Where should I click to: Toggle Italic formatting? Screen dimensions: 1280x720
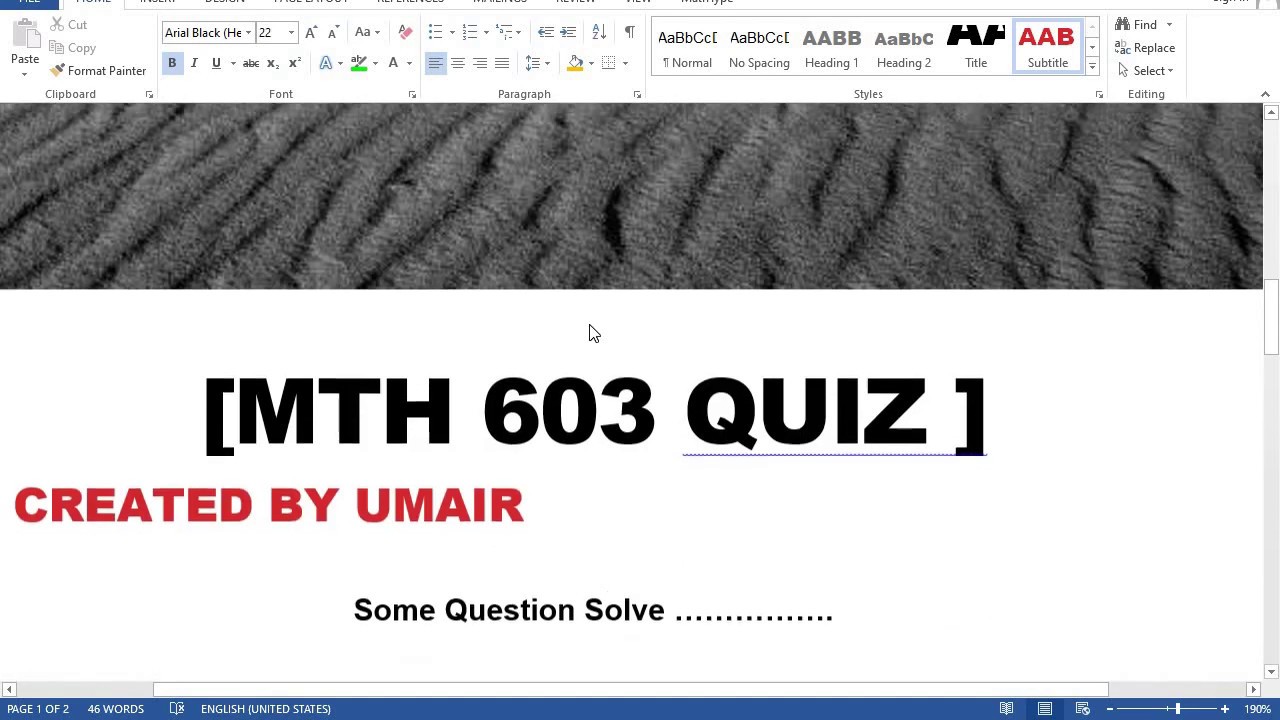(194, 63)
